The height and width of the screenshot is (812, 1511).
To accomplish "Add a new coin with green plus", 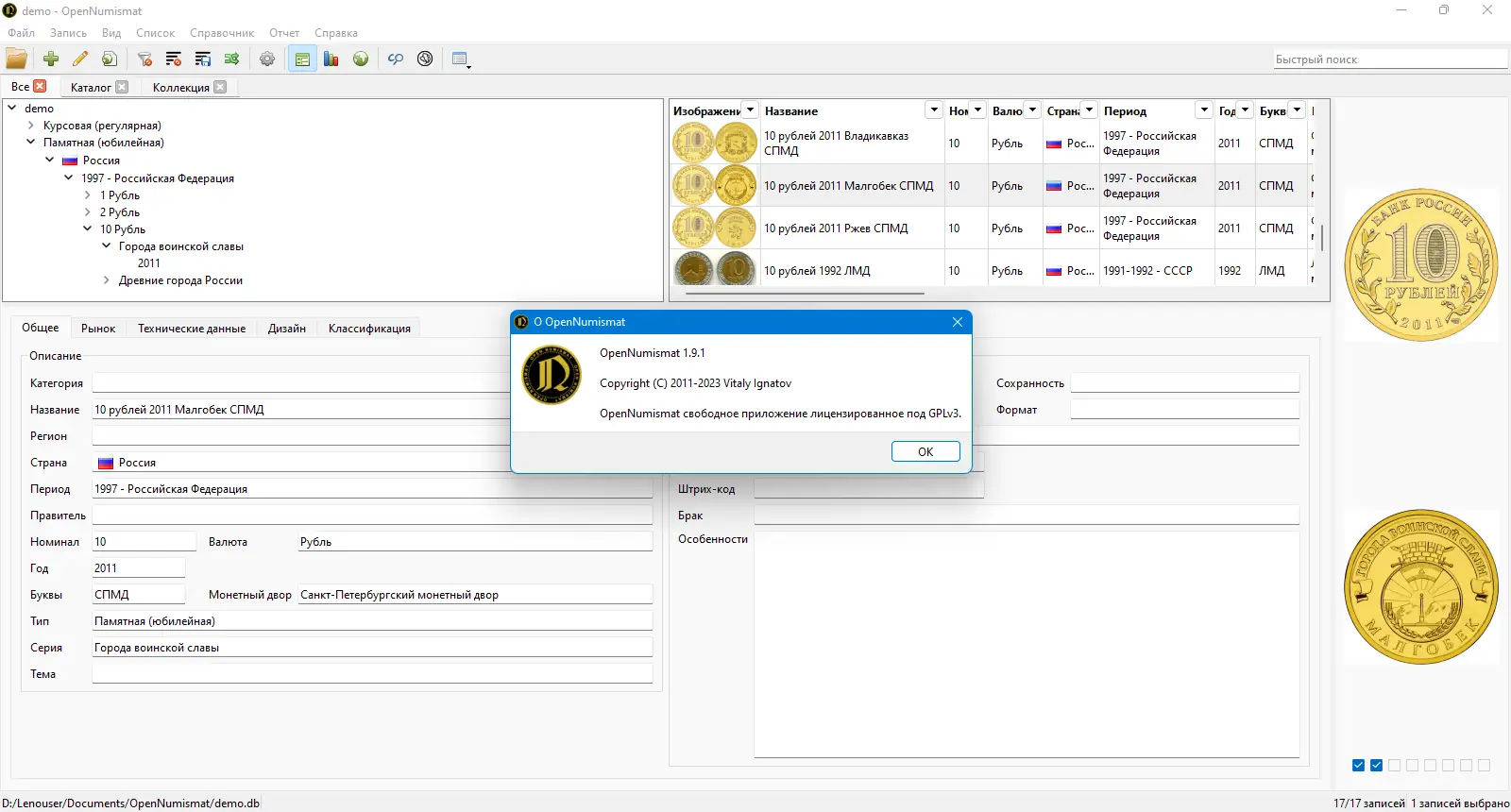I will pos(51,59).
